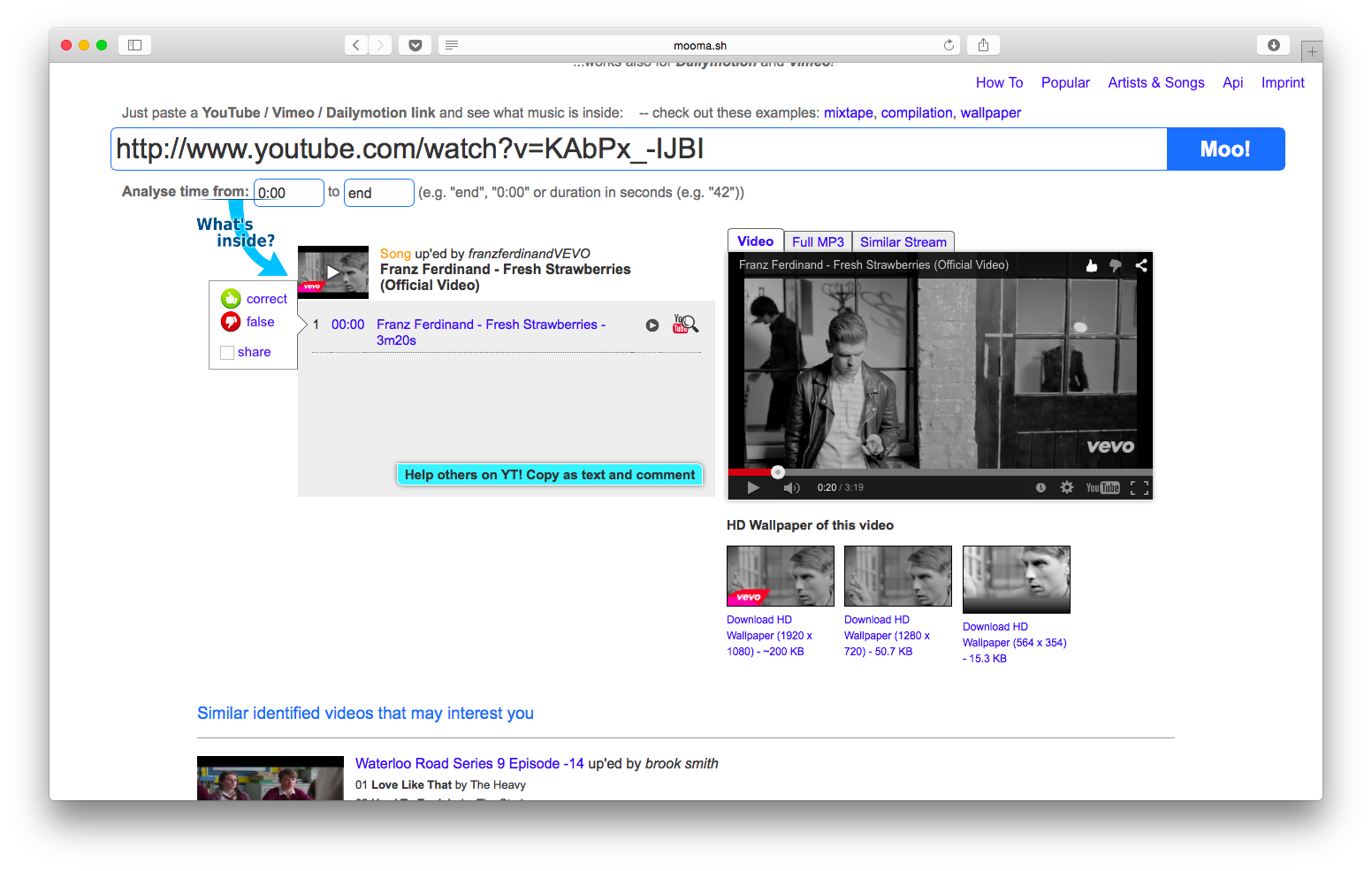Click the thumbs-up icon in video player
Image resolution: width=1372 pixels, height=871 pixels.
click(1092, 265)
